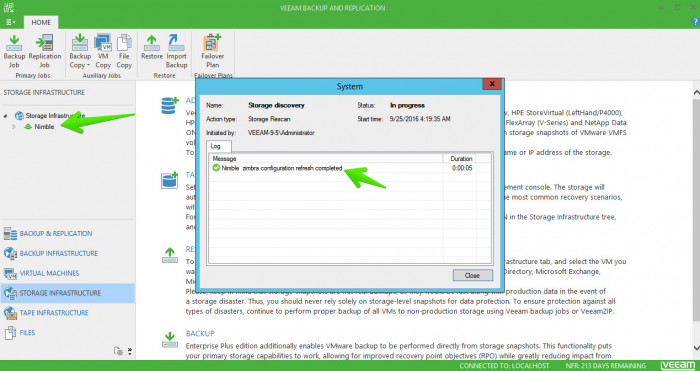Click the Message column header
This screenshot has height=371, width=700.
pos(326,158)
